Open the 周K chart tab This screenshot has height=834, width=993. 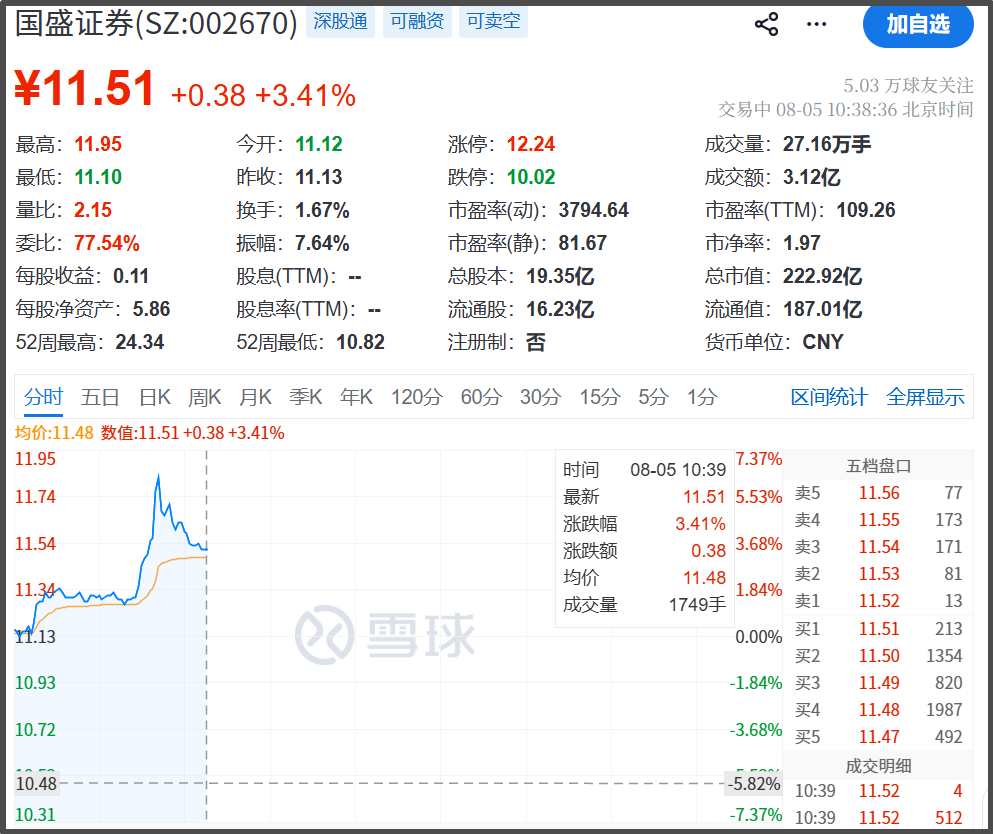click(x=205, y=397)
